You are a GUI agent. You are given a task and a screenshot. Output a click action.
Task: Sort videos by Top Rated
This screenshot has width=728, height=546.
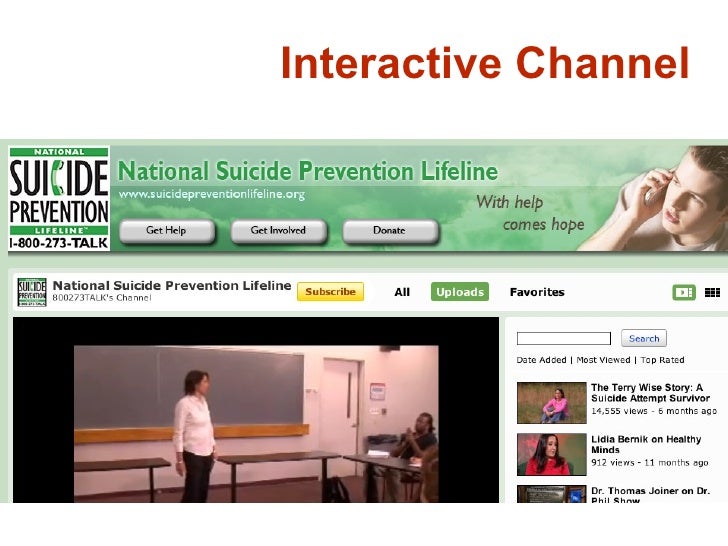(663, 360)
